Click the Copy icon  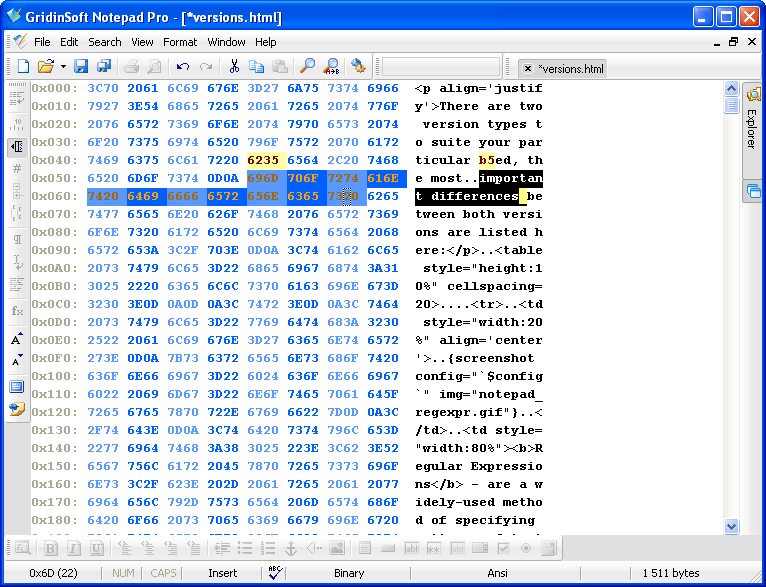point(256,66)
